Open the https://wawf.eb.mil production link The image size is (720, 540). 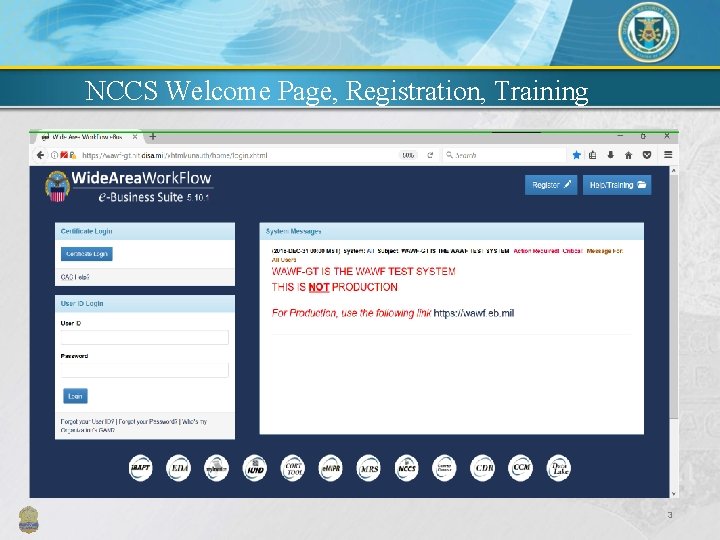(474, 313)
